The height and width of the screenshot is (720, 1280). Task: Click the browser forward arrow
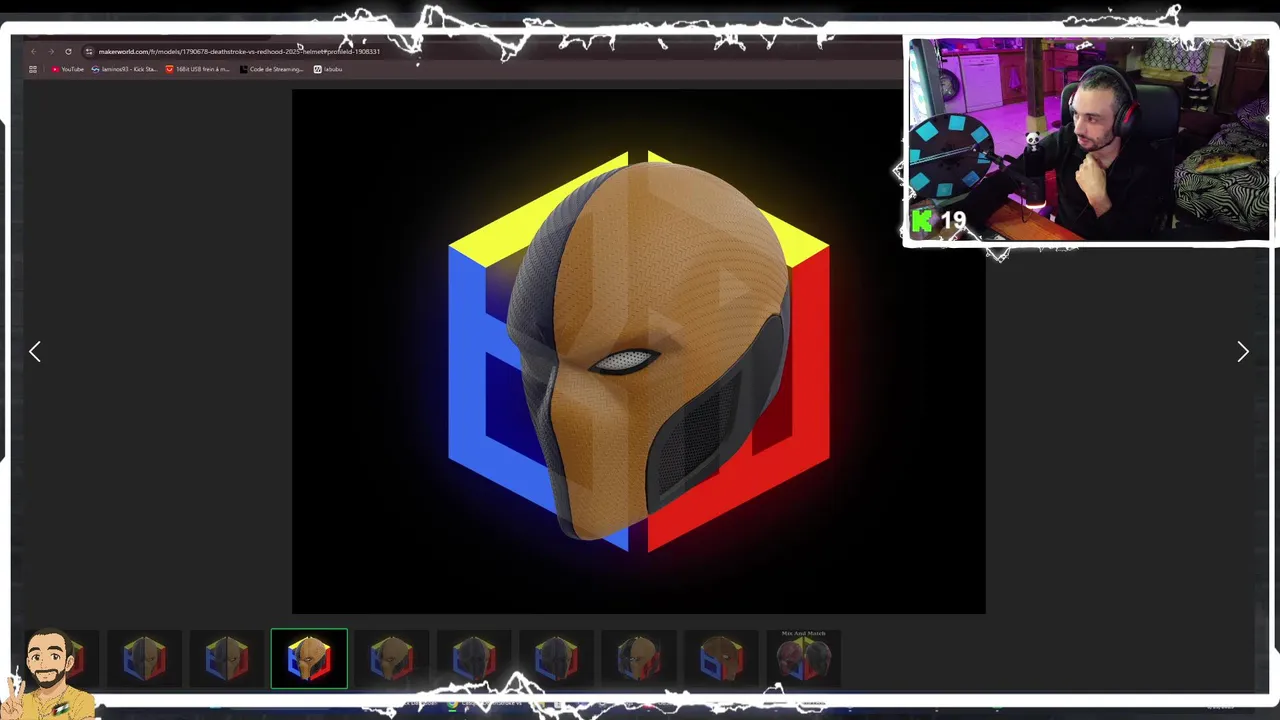coord(50,51)
